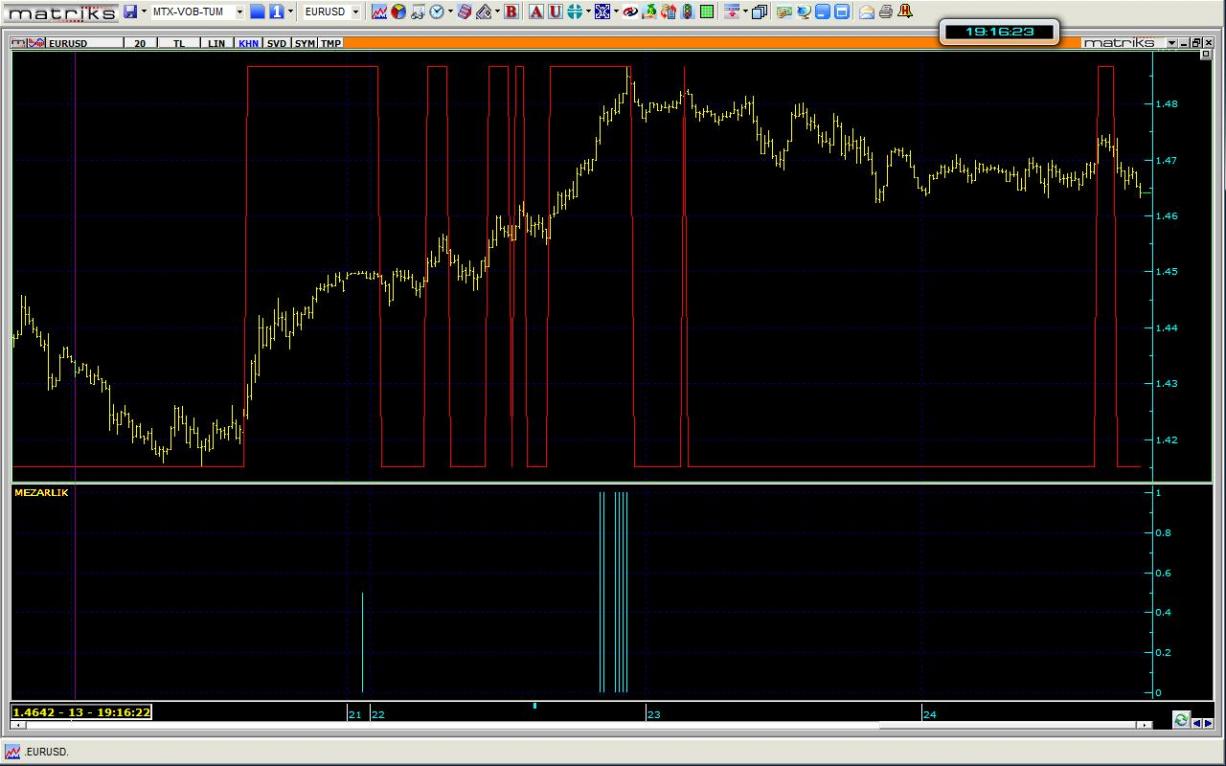The height and width of the screenshot is (766, 1226).
Task: Click the red A icon
Action: click(536, 12)
